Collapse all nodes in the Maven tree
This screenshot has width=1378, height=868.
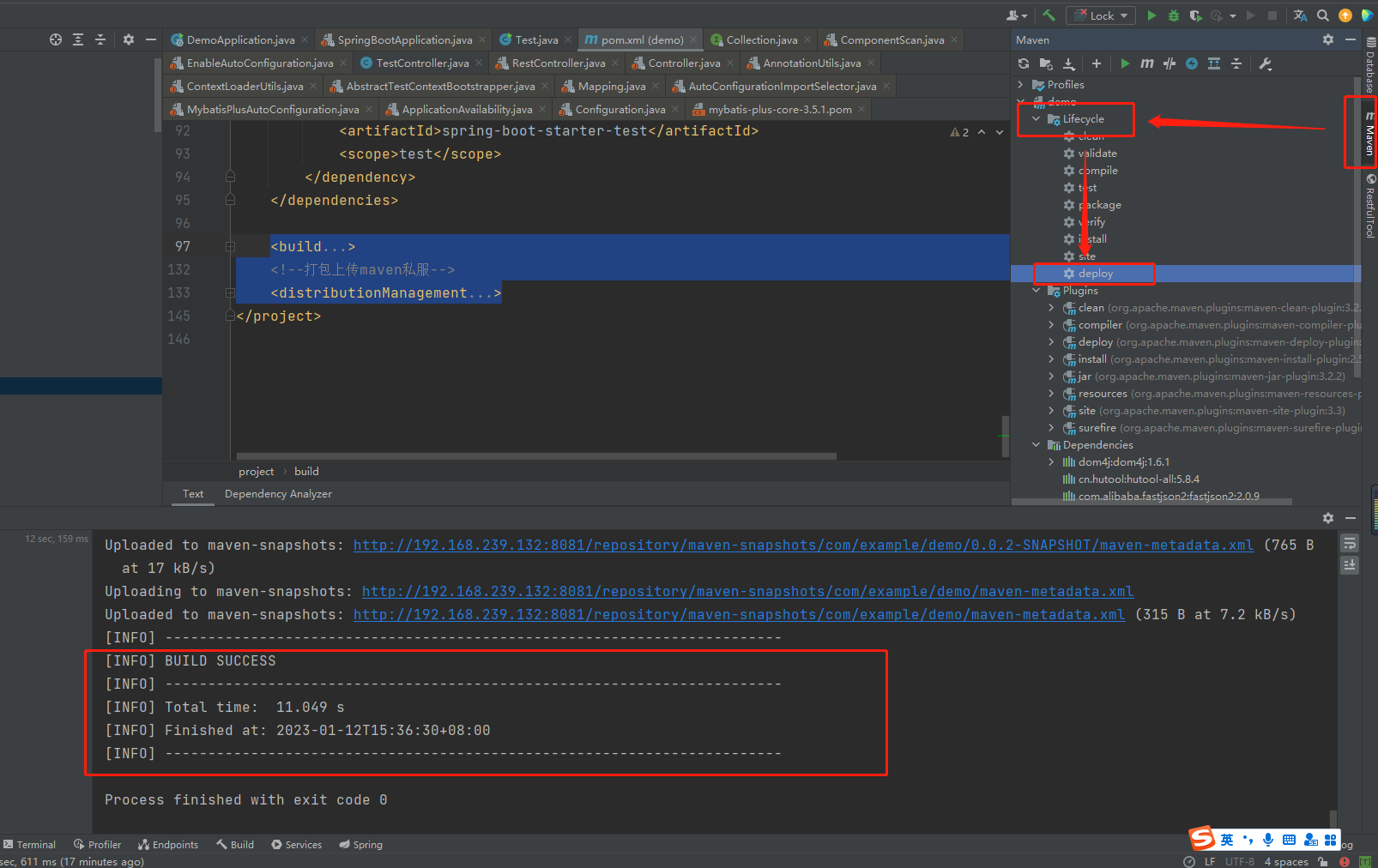click(x=1236, y=63)
